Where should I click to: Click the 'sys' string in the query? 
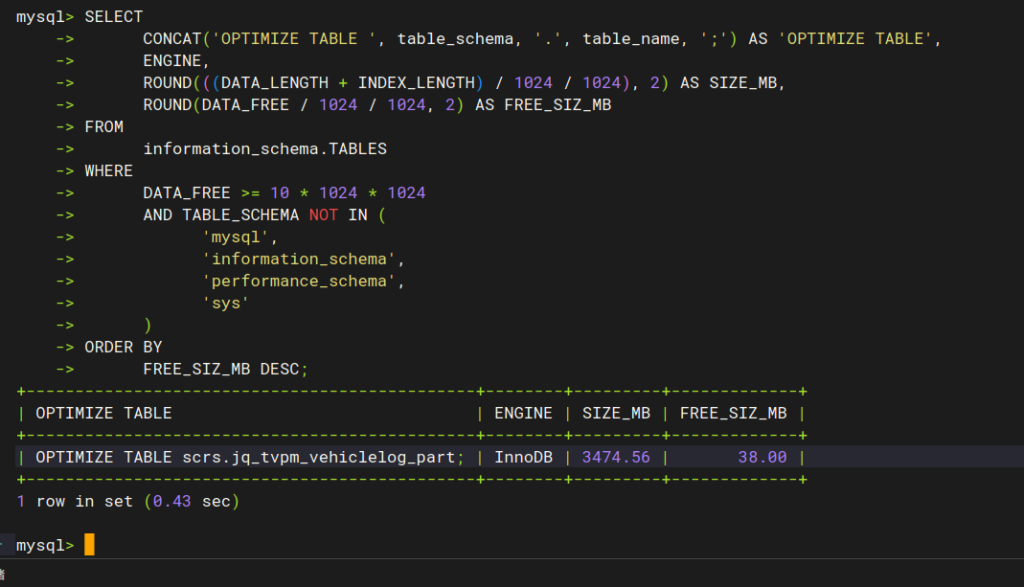pos(226,303)
